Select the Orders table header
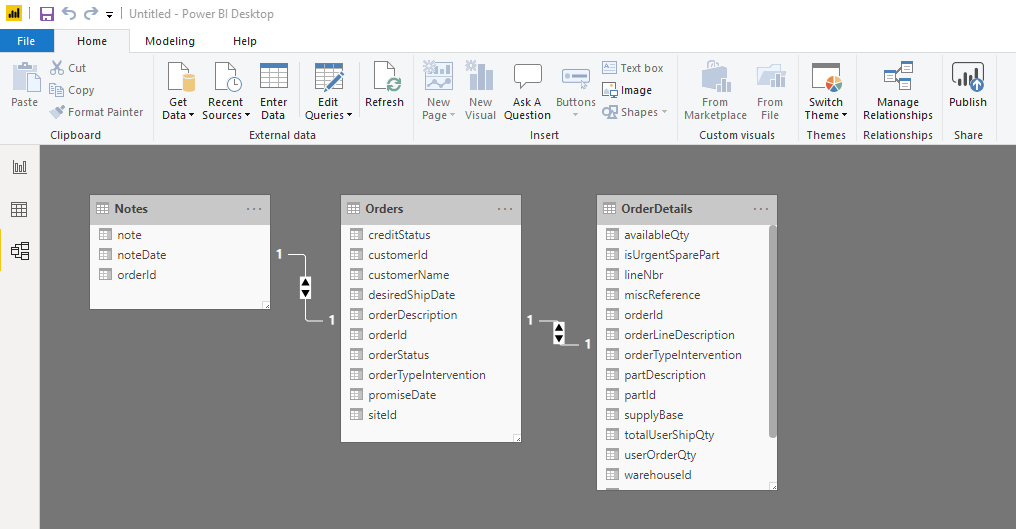 [431, 209]
